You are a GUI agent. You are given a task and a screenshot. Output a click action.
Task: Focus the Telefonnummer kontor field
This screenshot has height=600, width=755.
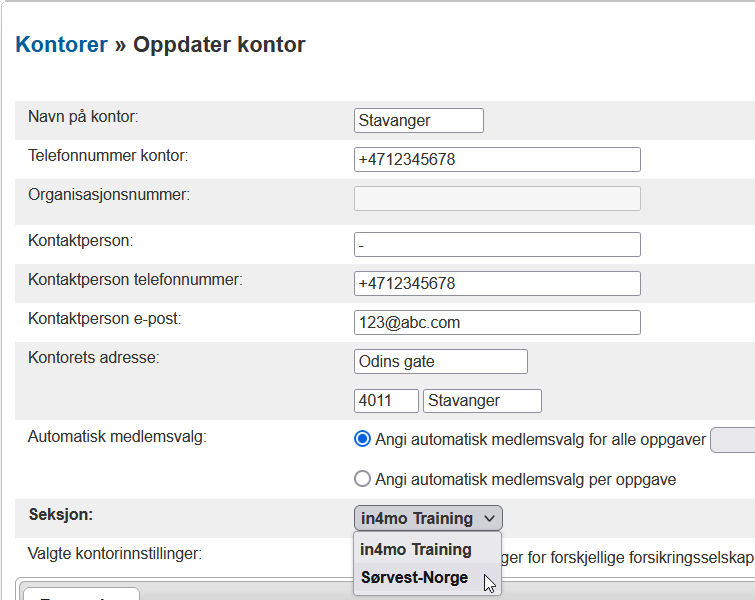point(497,160)
